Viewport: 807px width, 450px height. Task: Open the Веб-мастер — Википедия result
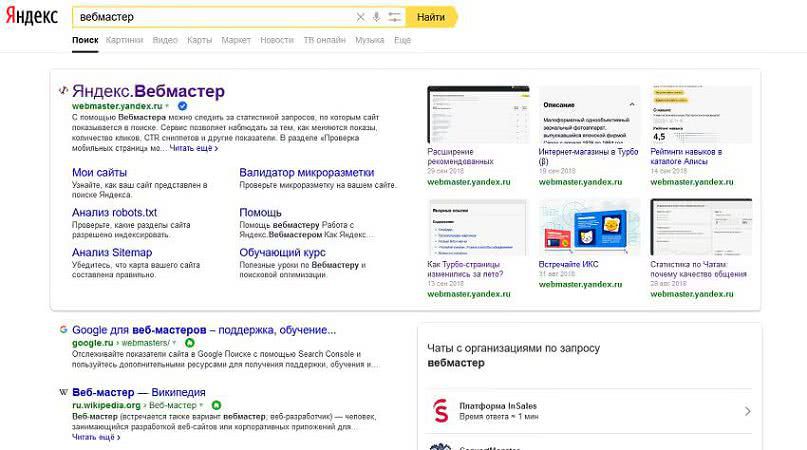[139, 392]
